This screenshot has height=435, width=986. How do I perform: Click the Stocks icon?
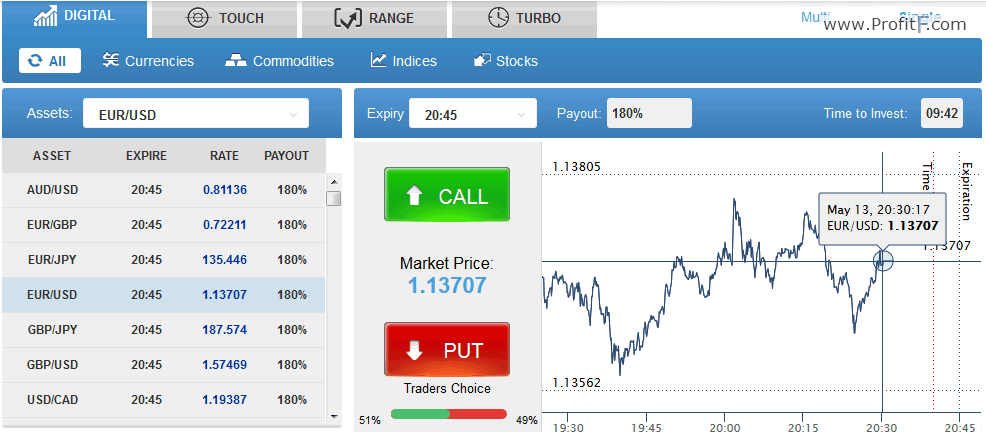click(482, 60)
